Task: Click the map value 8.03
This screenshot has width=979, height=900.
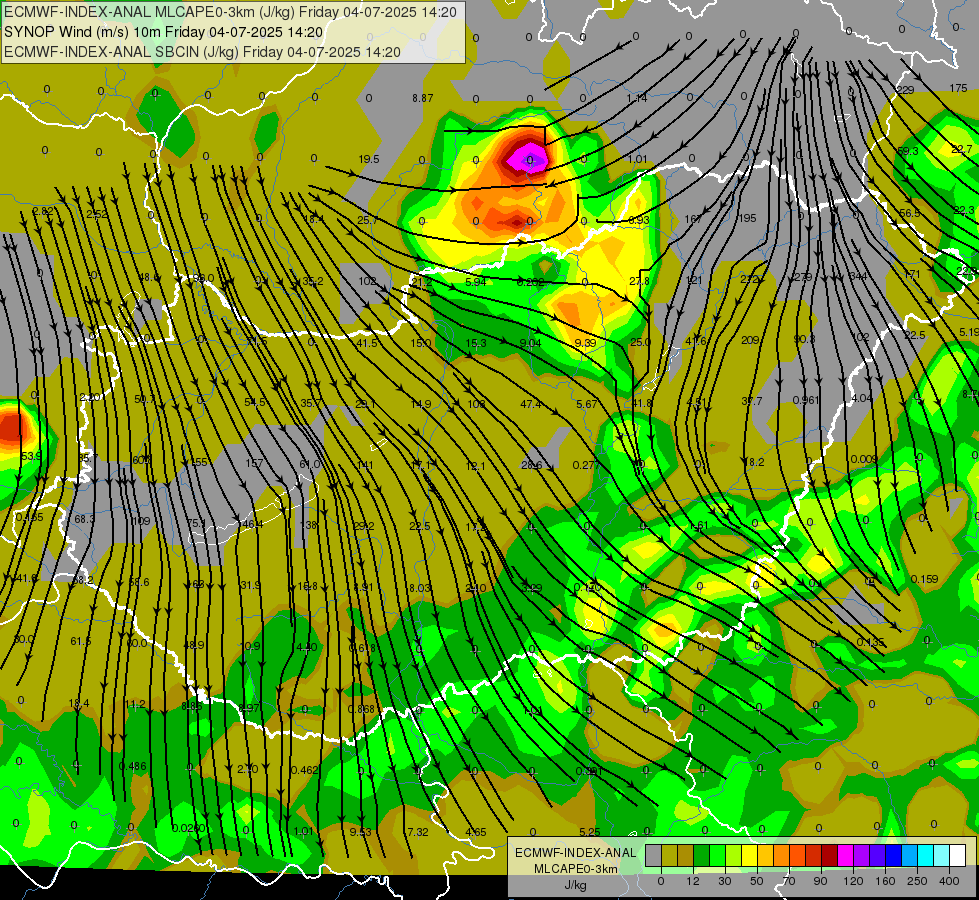Action: [x=420, y=588]
